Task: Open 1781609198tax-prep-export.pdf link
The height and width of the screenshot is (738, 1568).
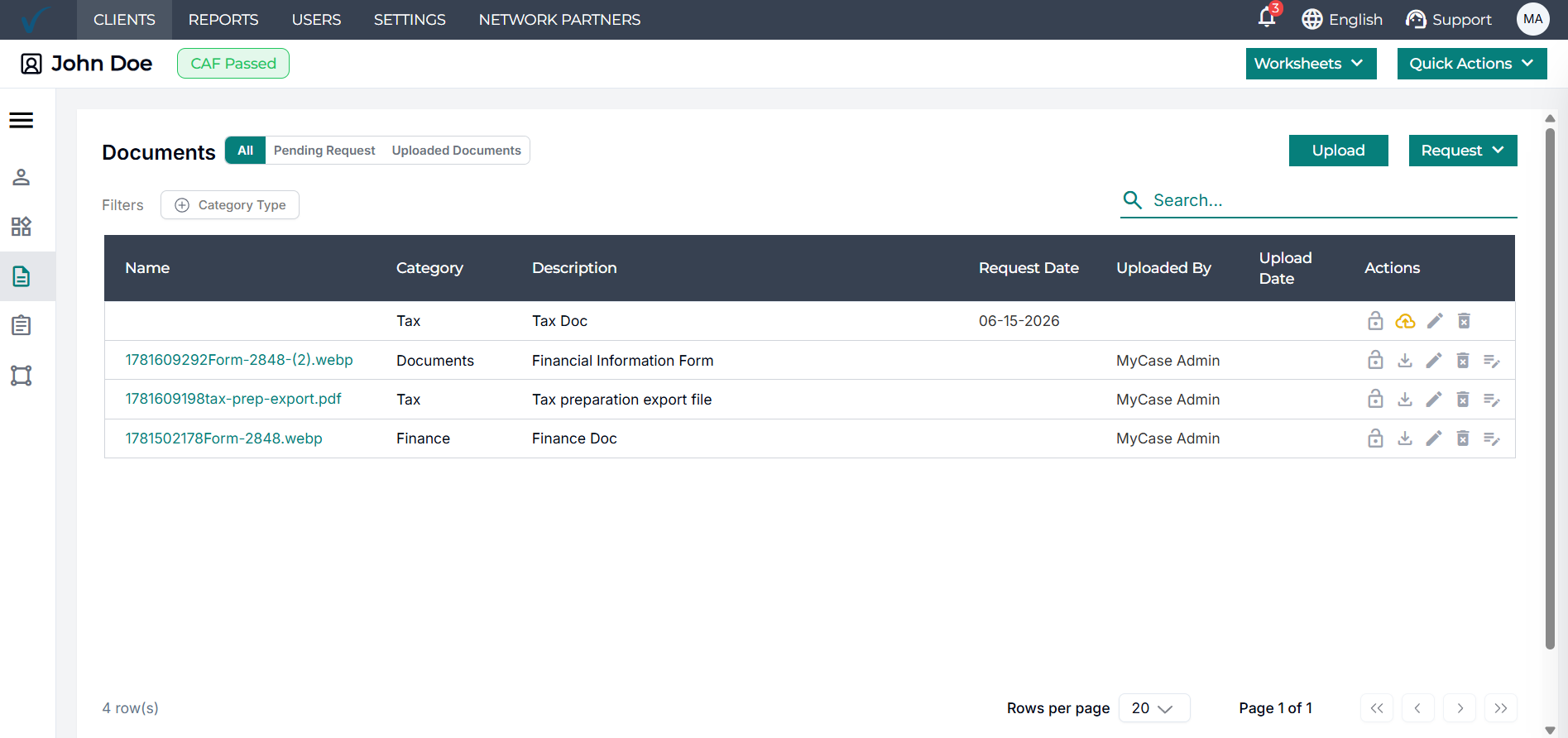Action: (233, 399)
